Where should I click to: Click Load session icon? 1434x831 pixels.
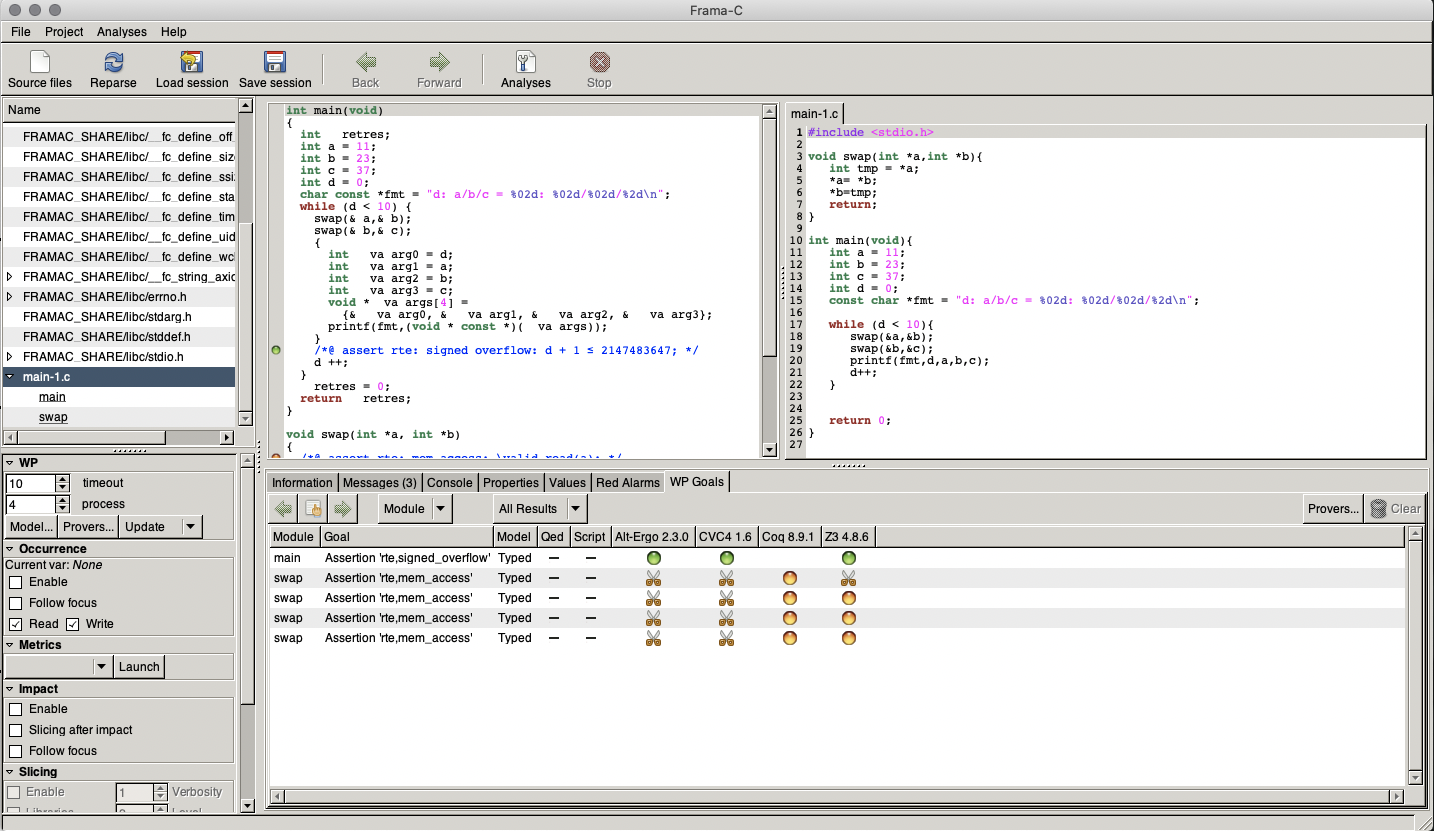click(x=192, y=63)
